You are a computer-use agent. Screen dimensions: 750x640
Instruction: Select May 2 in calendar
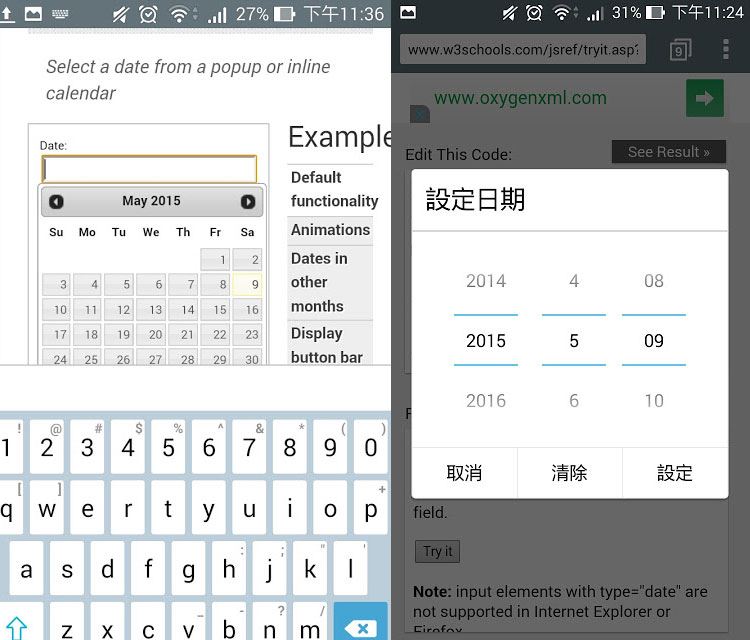(x=247, y=259)
